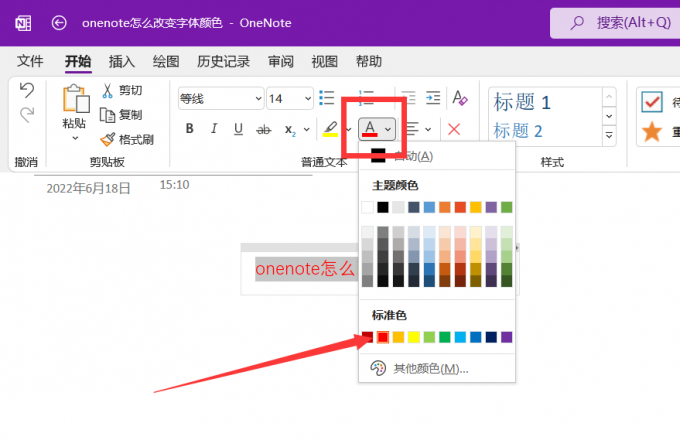This screenshot has height=447, width=680.
Task: Clear all formatting
Action: click(460, 98)
